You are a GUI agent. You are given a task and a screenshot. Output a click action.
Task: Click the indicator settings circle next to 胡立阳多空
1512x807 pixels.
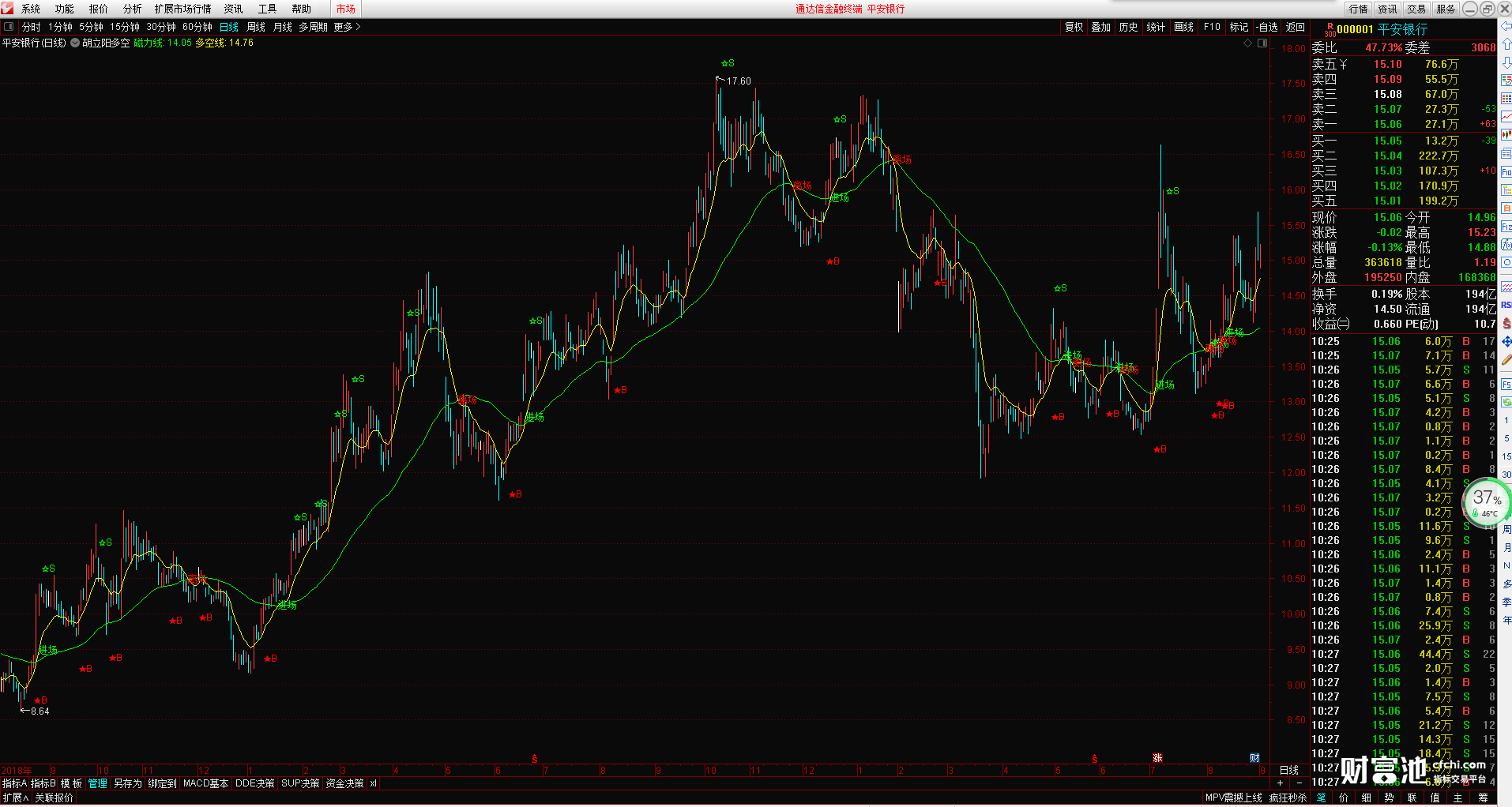tap(75, 43)
